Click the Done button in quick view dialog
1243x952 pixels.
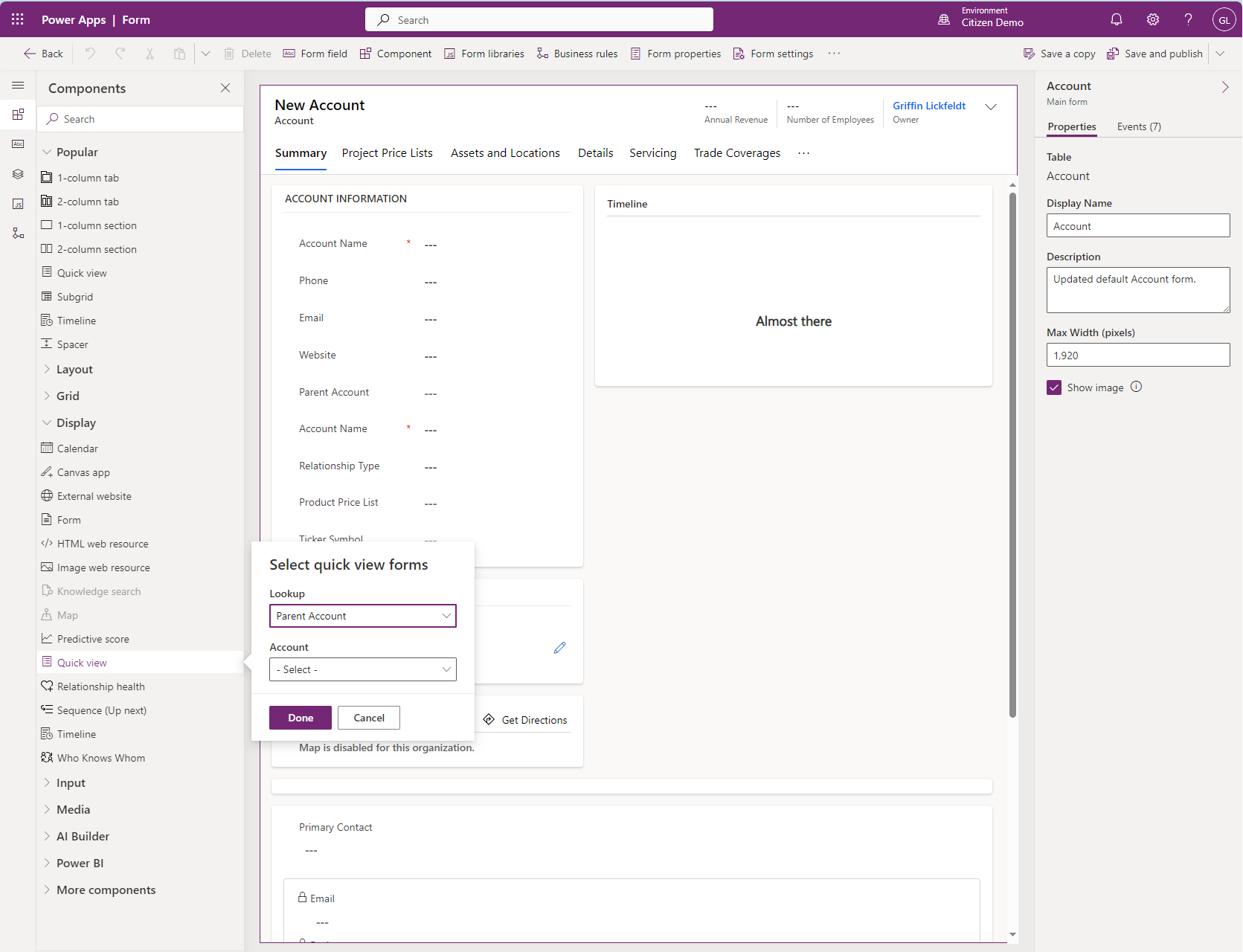tap(300, 717)
